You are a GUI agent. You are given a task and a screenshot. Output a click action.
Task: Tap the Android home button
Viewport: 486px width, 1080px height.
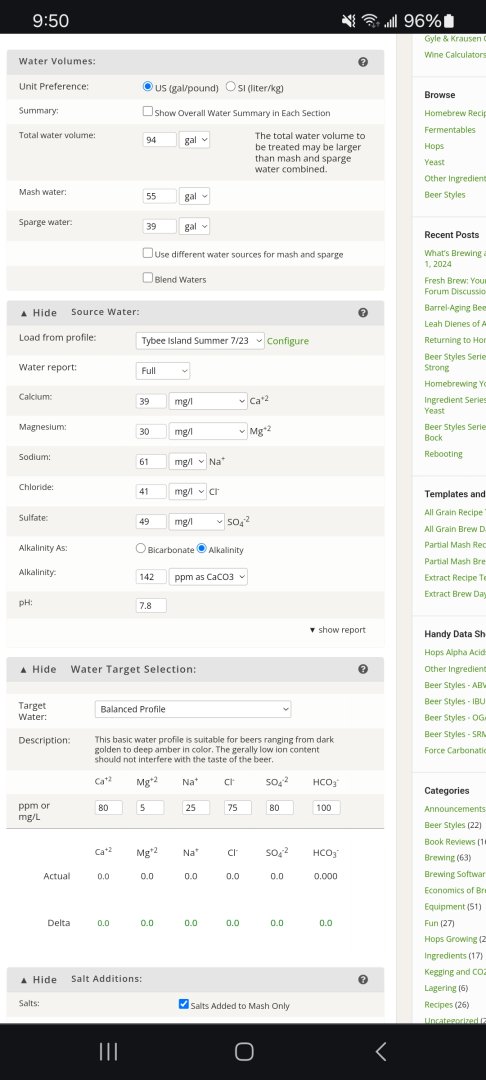[244, 1051]
